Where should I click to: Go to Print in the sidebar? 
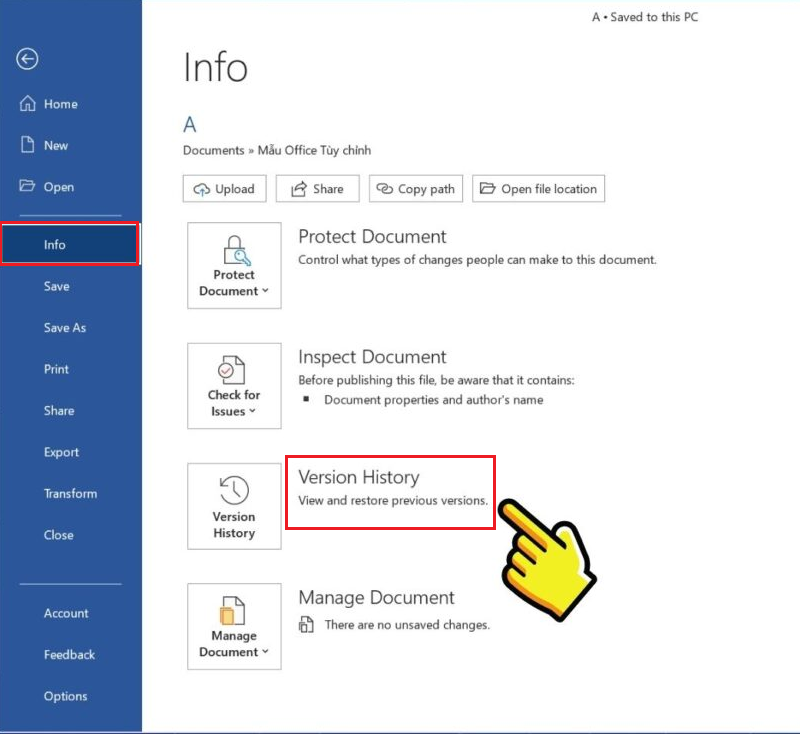[x=56, y=369]
